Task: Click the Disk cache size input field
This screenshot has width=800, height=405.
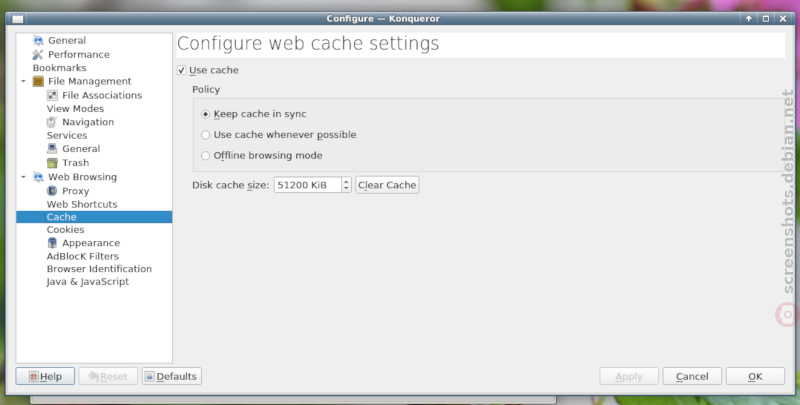Action: click(308, 185)
